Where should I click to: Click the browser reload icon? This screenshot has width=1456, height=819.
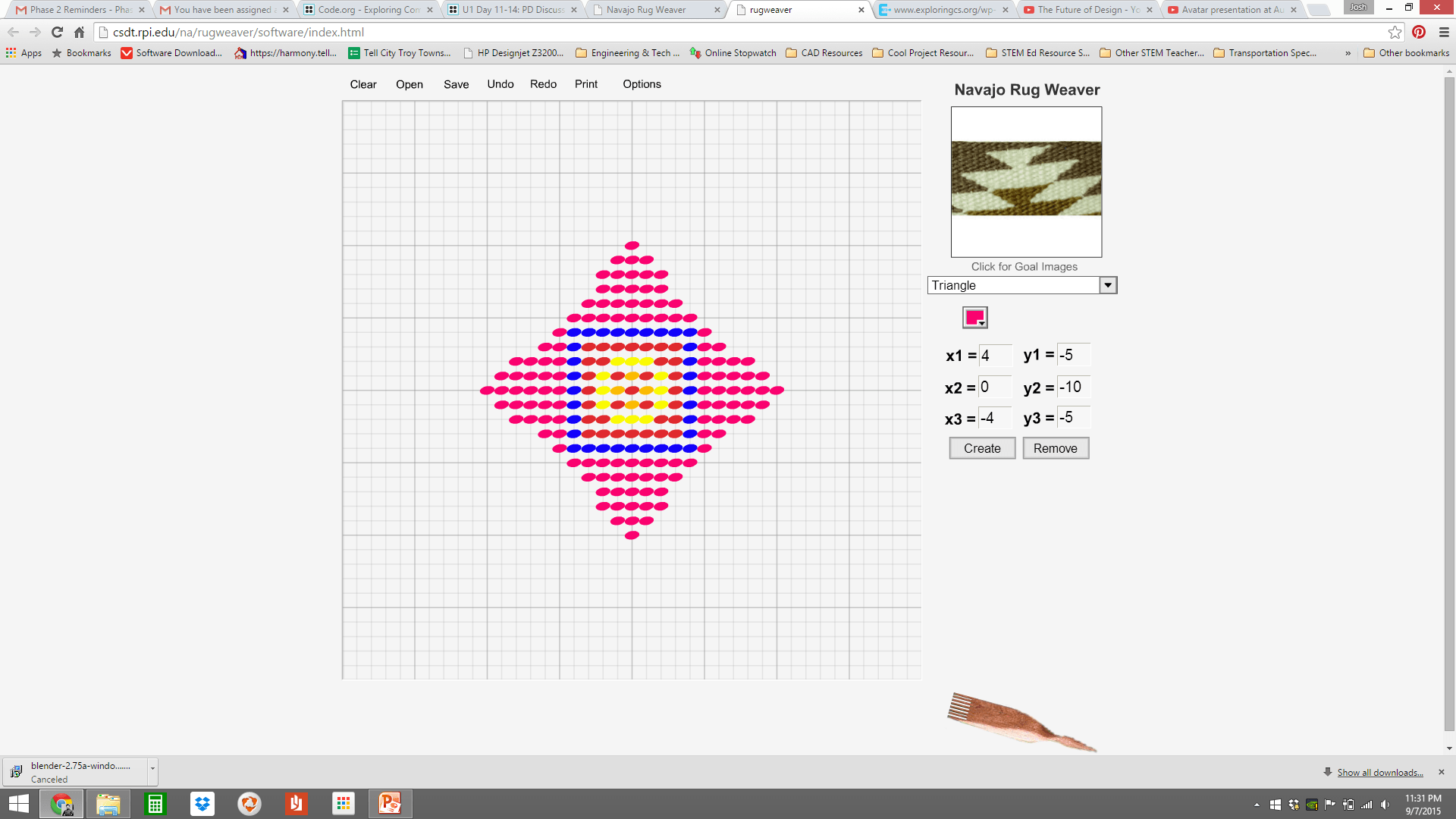point(57,32)
